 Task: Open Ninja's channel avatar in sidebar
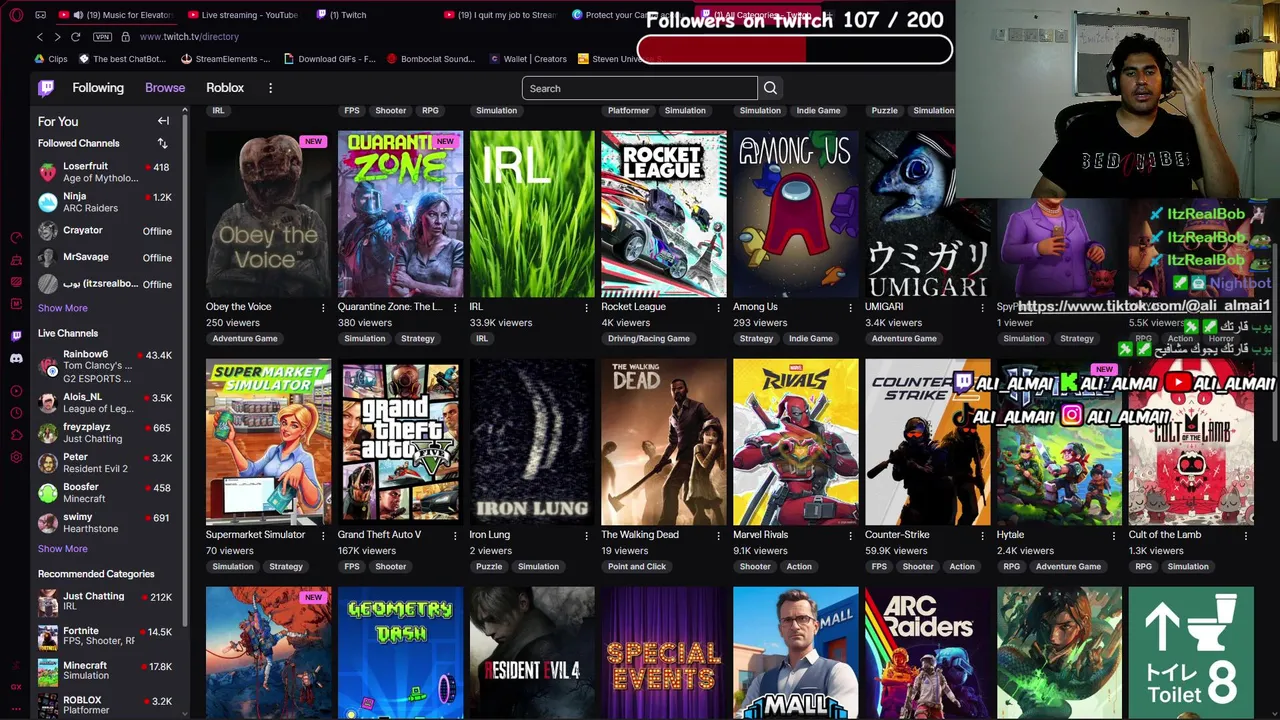[47, 202]
